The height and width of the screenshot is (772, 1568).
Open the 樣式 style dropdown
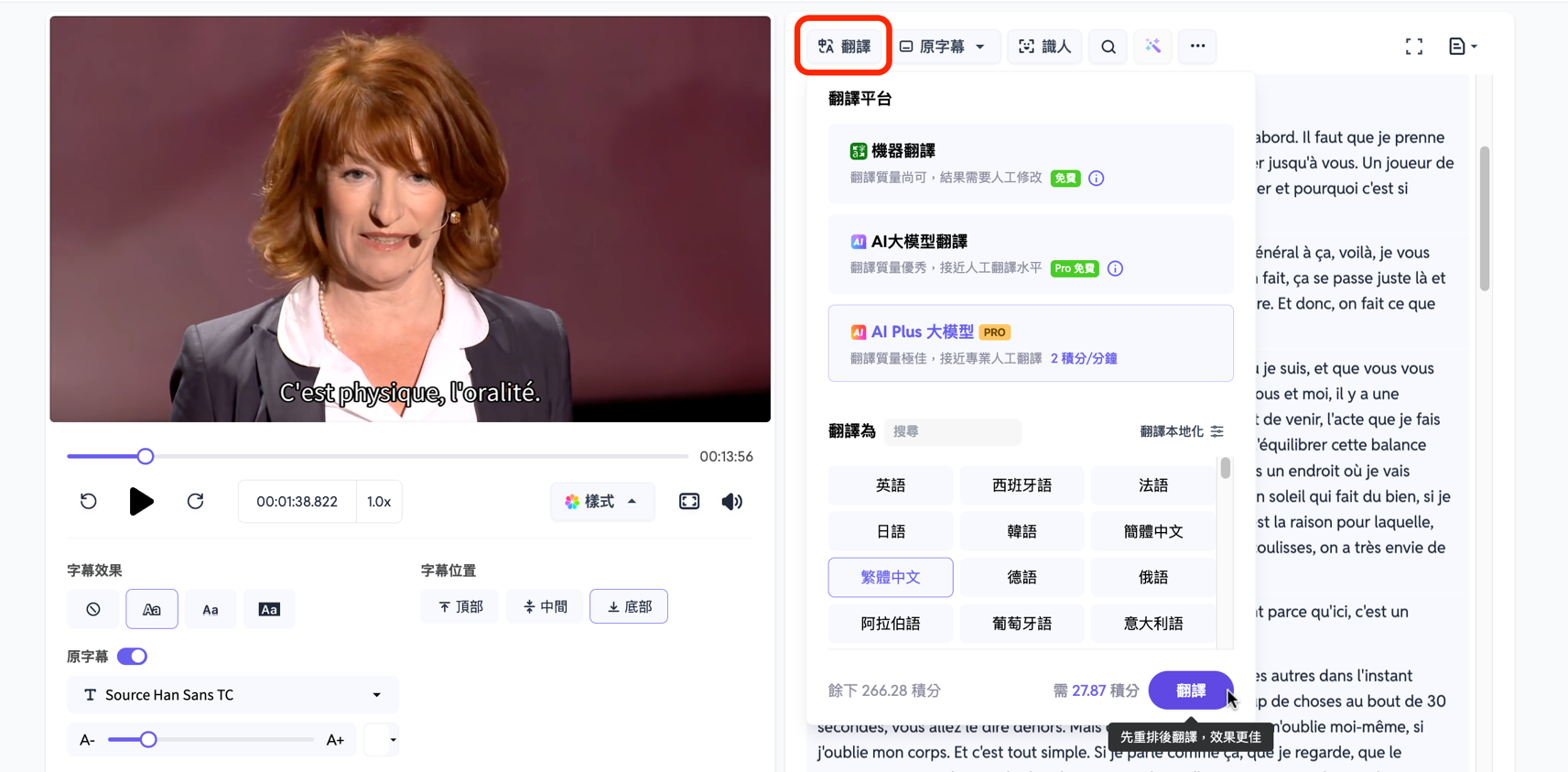601,501
